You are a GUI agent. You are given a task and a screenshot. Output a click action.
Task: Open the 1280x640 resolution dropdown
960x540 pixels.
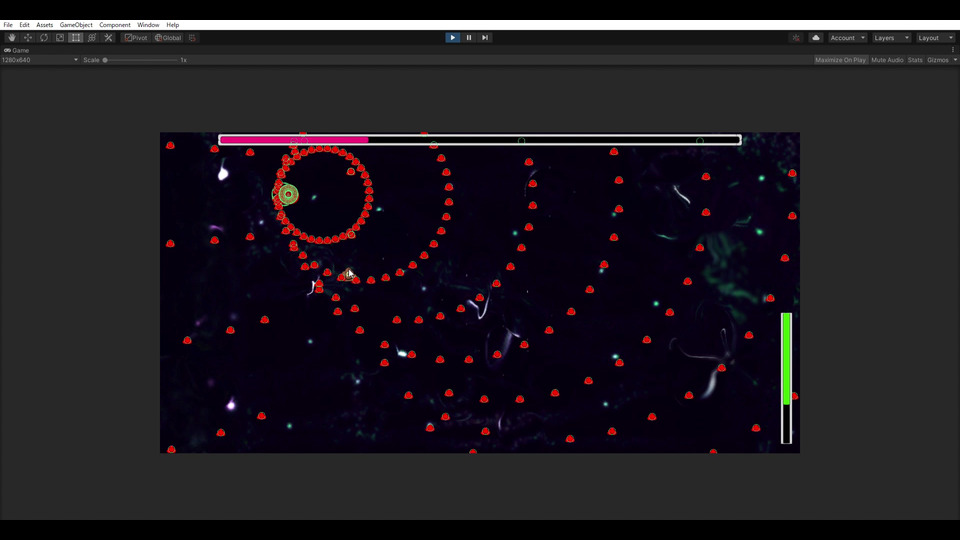(x=40, y=60)
